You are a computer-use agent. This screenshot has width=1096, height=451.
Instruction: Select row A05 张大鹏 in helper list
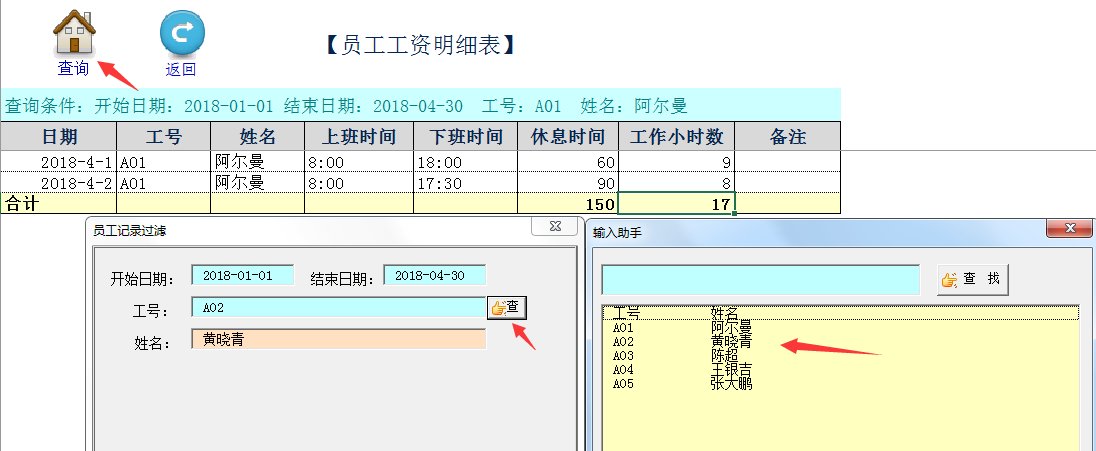coord(840,383)
